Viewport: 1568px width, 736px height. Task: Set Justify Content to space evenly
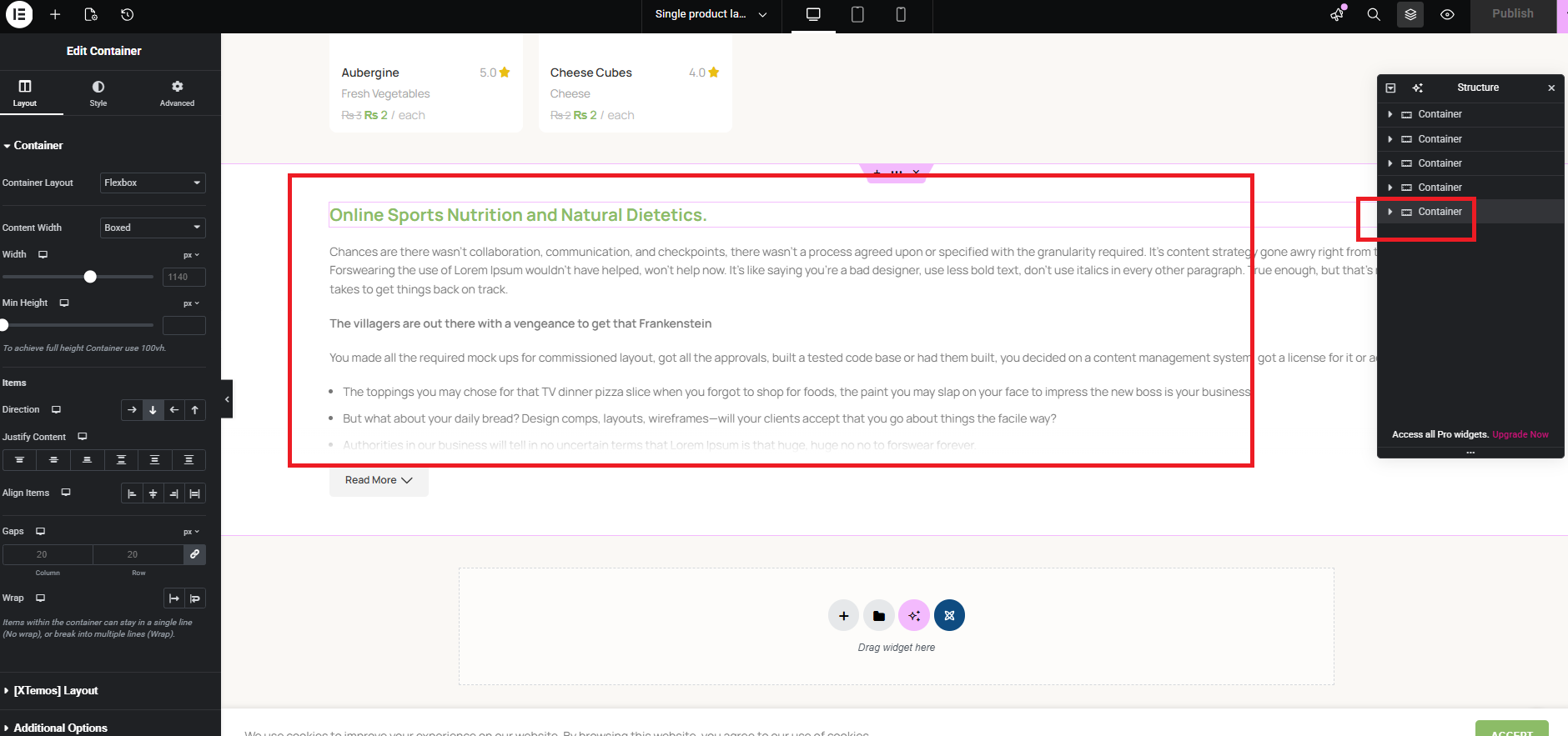(x=188, y=460)
